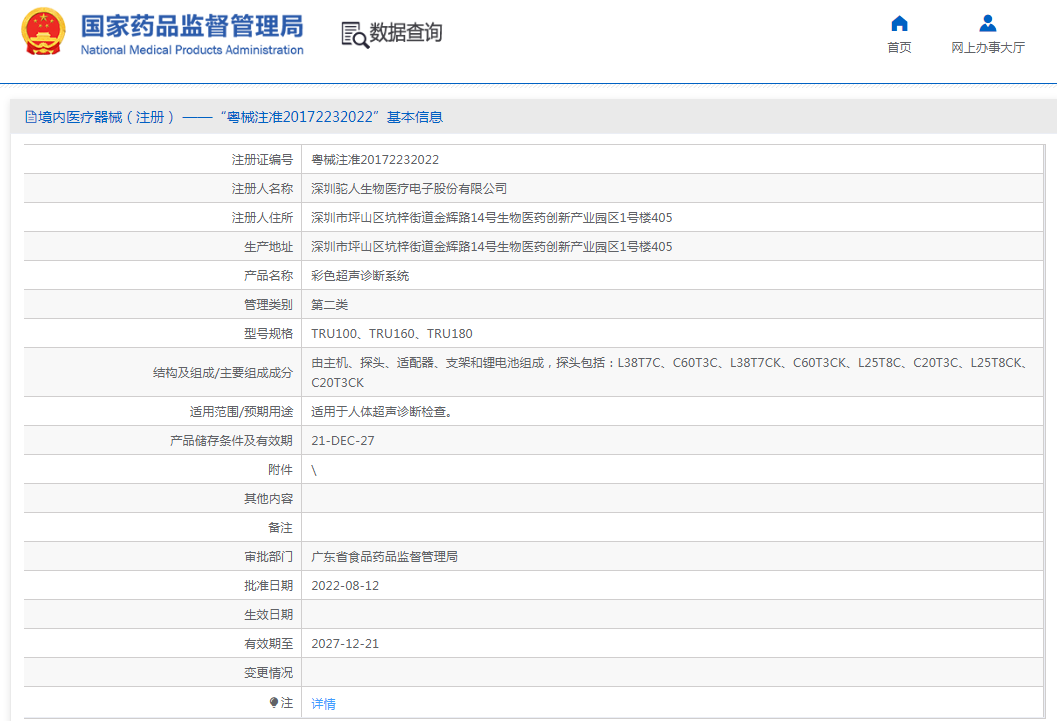The width and height of the screenshot is (1057, 721).
Task: Select approval date 2022-08-12
Action: [345, 586]
